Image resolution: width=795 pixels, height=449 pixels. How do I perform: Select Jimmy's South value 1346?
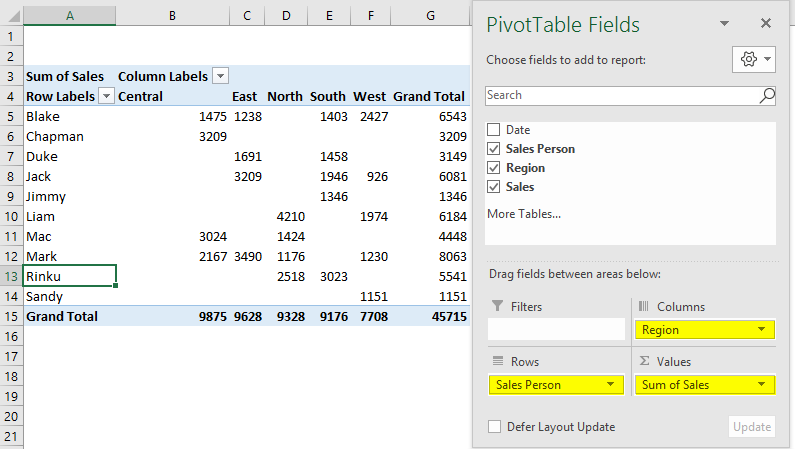click(329, 196)
